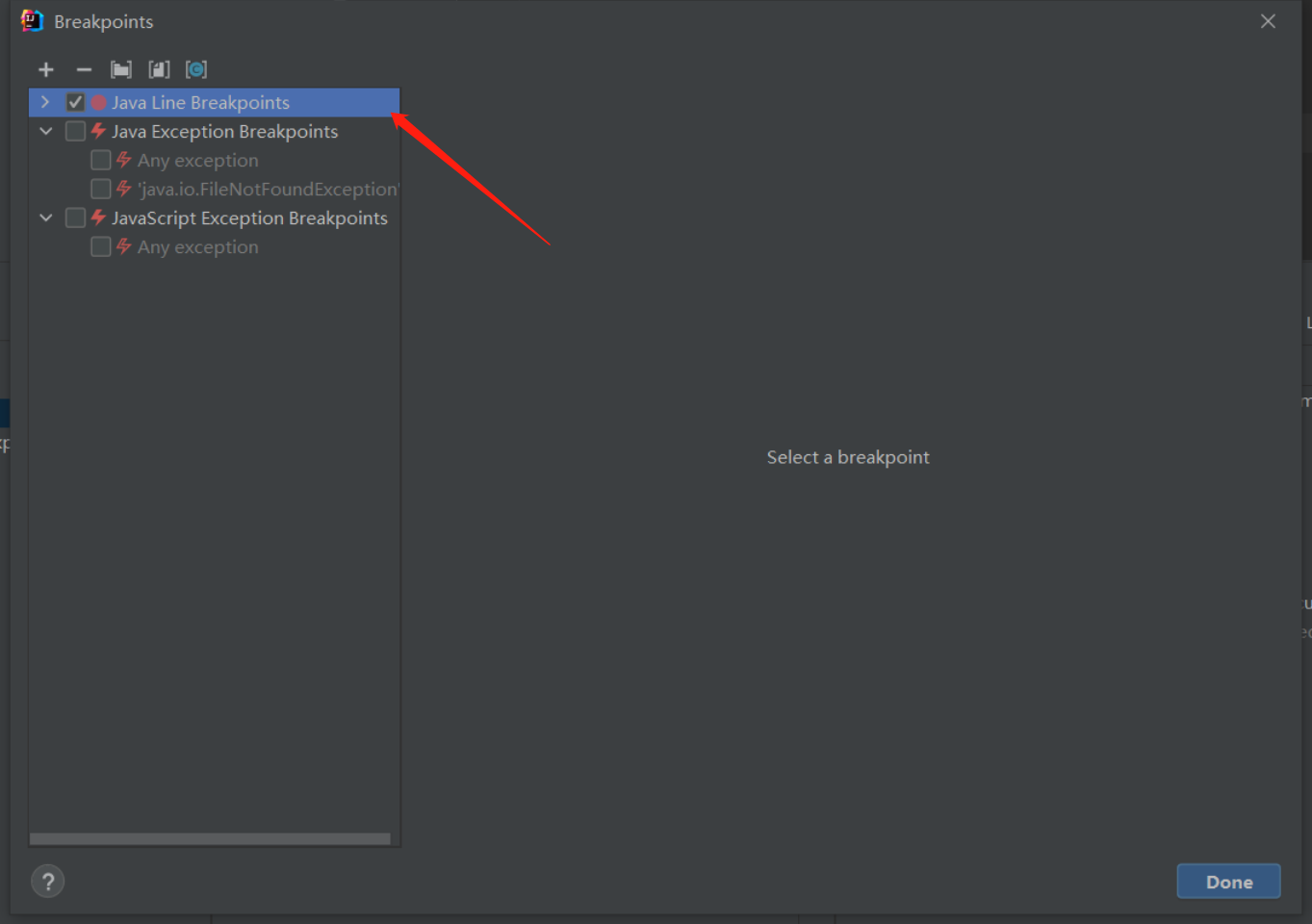Screen dimensions: 1312x924
Task: Click lightning icon beside FileNotFoundException entry
Action: click(x=123, y=189)
